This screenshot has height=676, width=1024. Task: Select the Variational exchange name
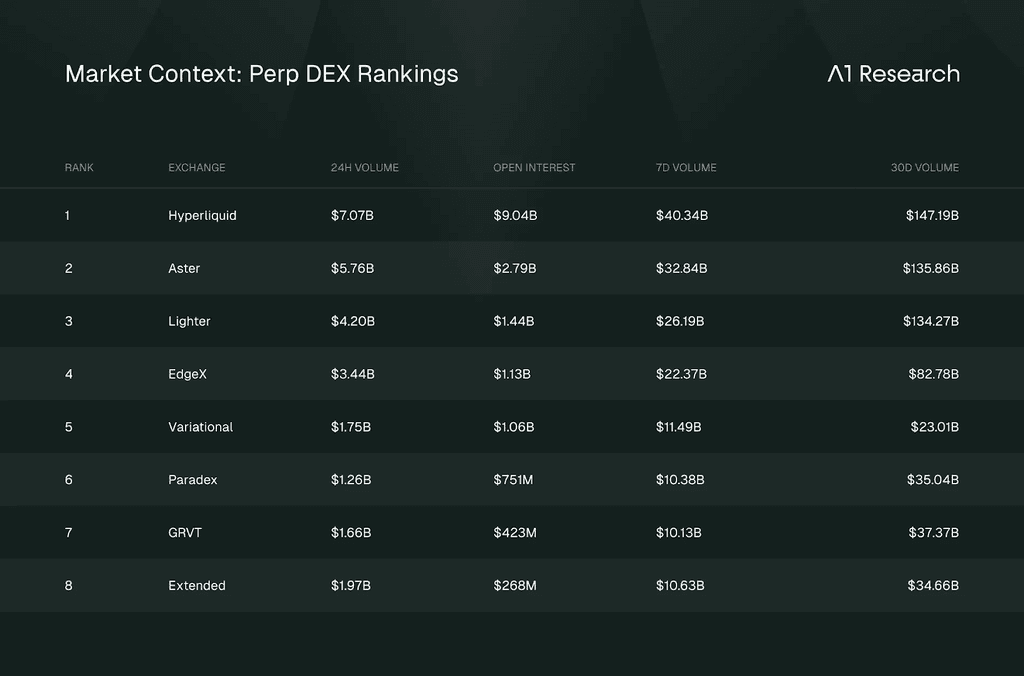tap(200, 427)
